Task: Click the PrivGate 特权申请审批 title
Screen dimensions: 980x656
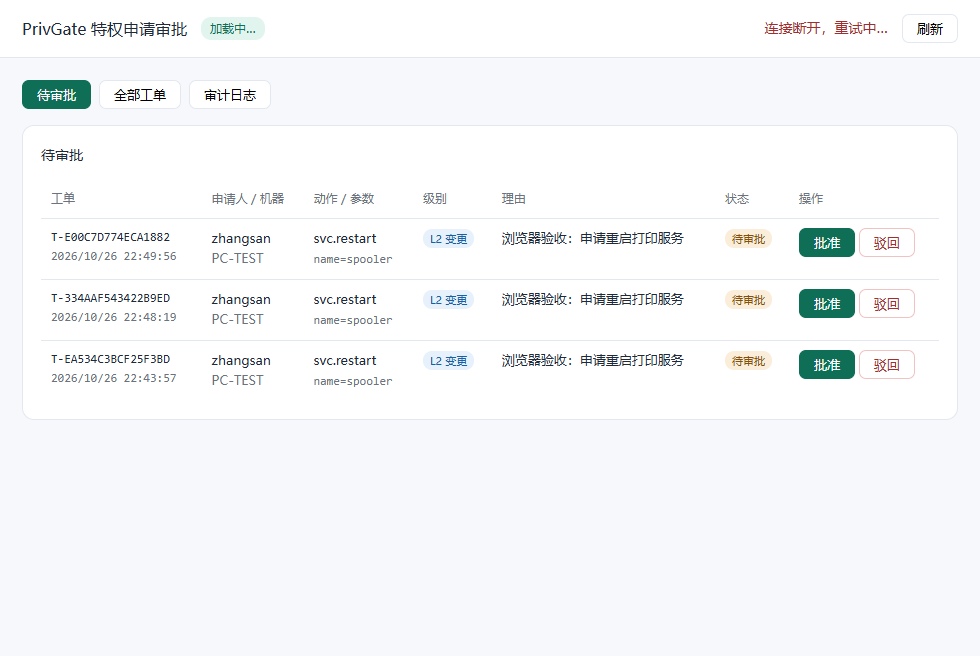Action: click(105, 29)
